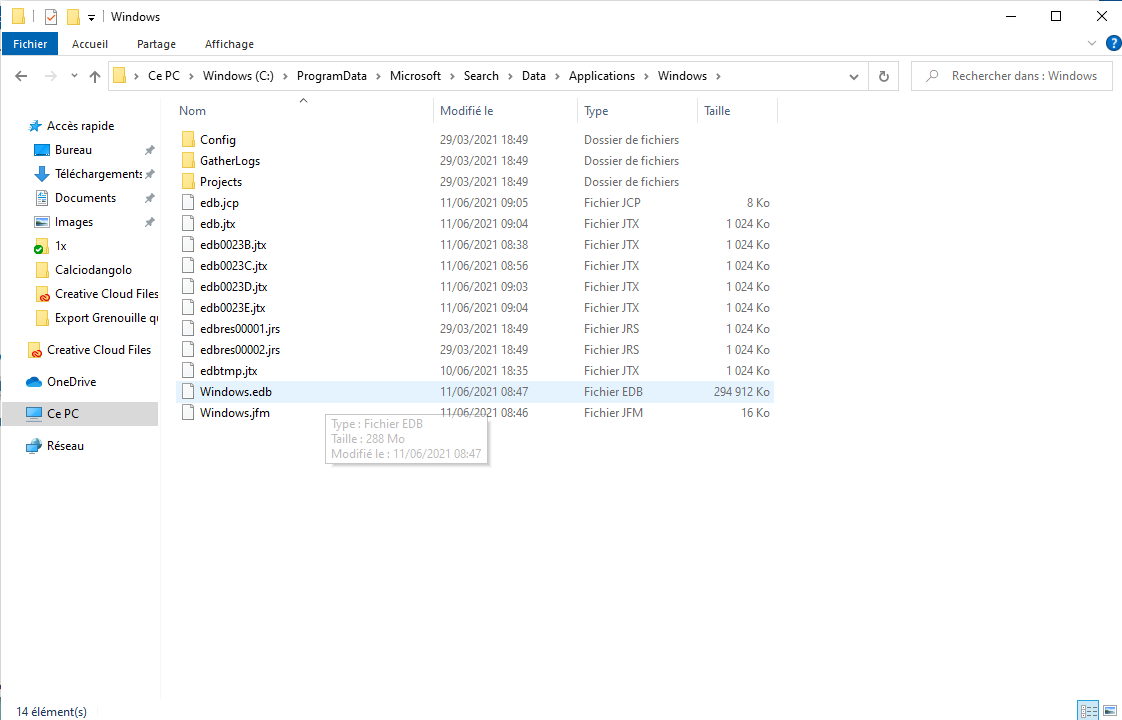Click the Up one level arrow
Viewport: 1122px width, 720px height.
pos(95,76)
